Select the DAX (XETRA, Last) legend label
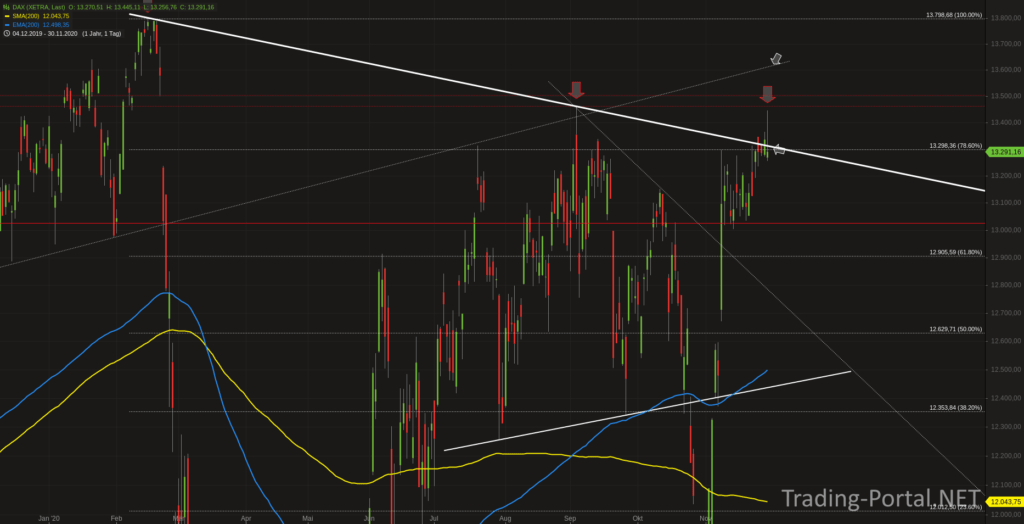The image size is (1024, 524). pyautogui.click(x=39, y=7)
